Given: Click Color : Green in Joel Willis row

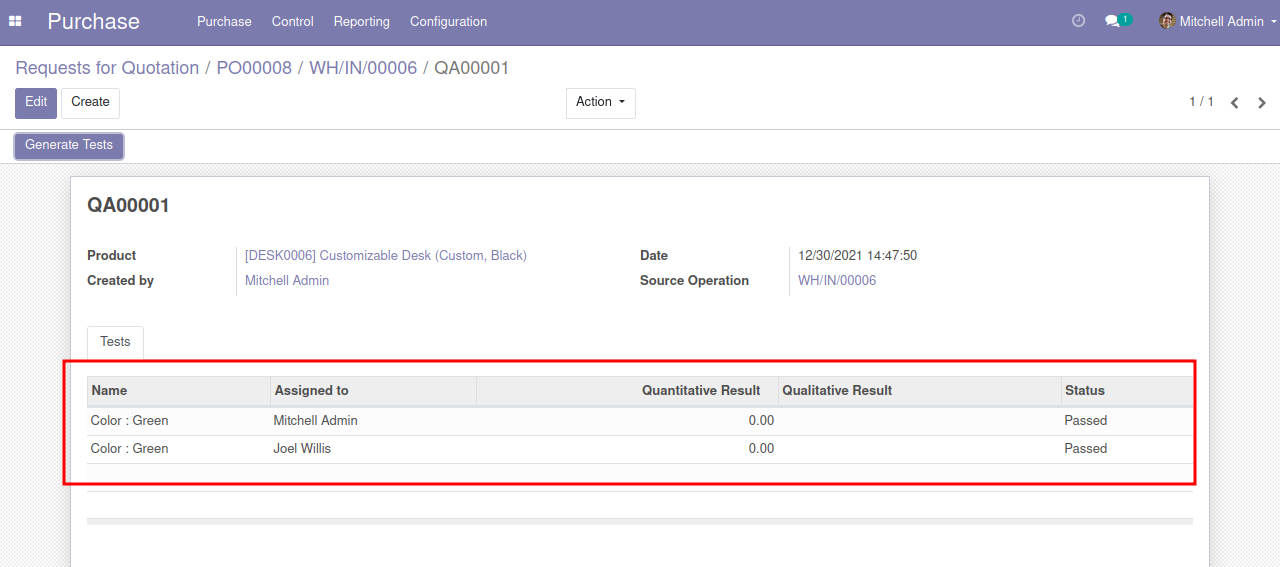Looking at the screenshot, I should tap(129, 449).
